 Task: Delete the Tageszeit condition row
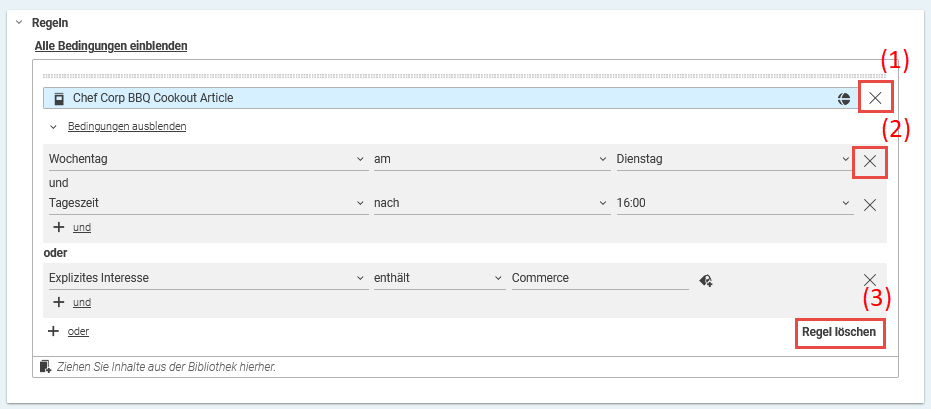click(869, 204)
